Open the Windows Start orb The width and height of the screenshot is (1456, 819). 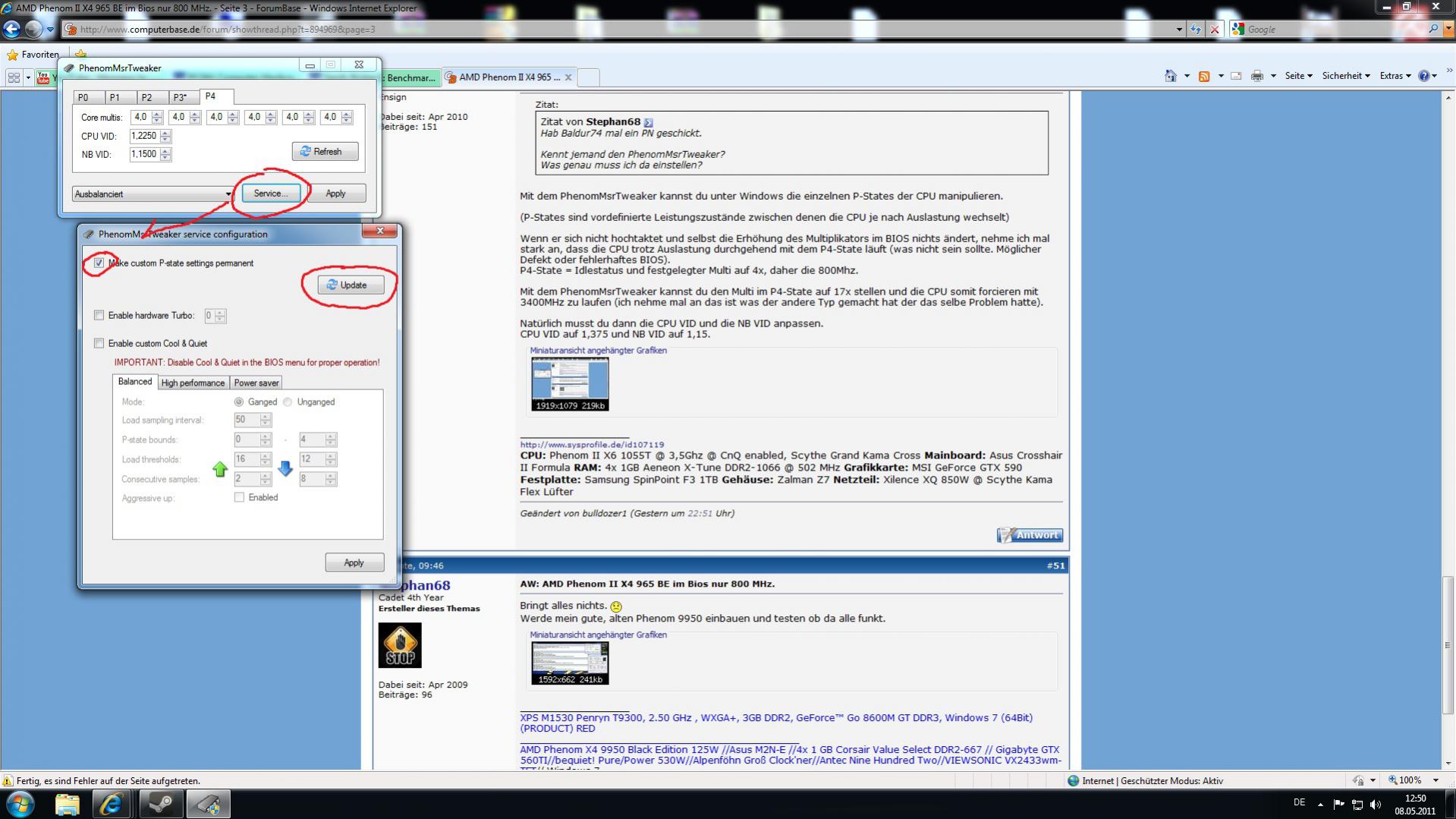[20, 804]
